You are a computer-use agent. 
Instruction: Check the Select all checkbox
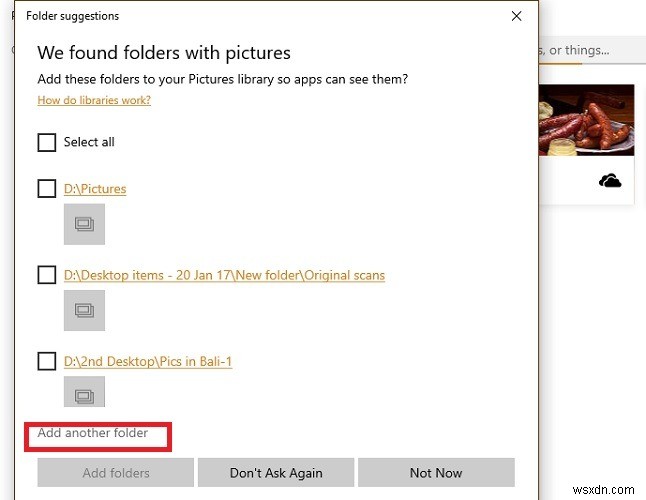[47, 143]
